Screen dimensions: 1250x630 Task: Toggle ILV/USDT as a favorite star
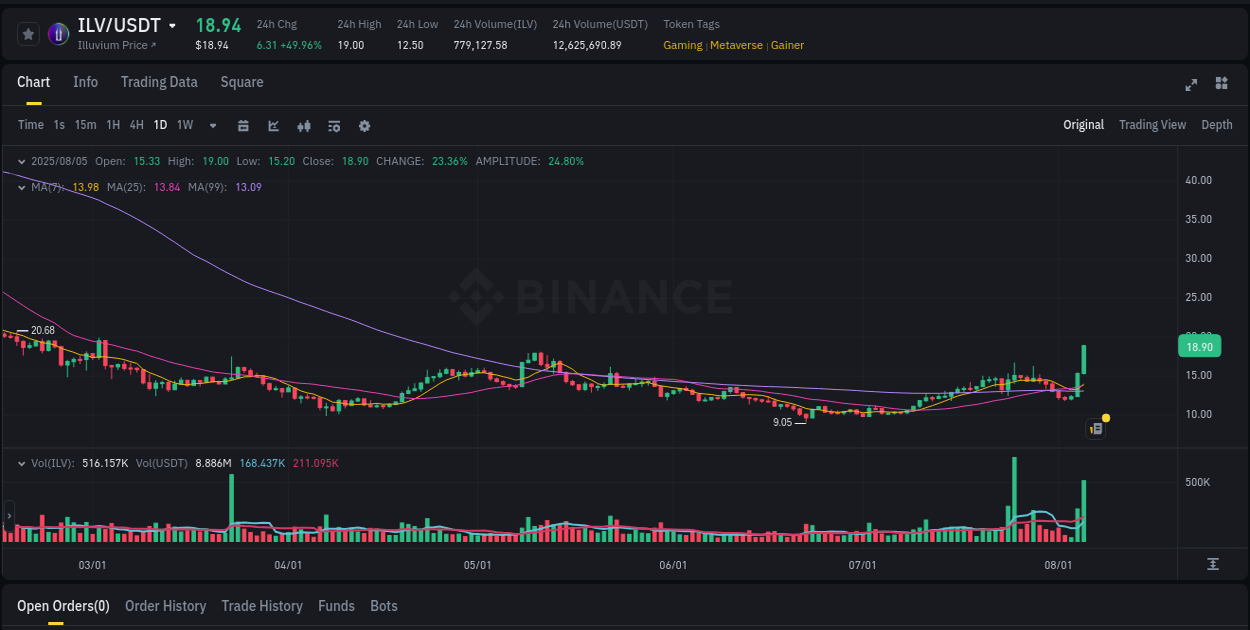click(28, 33)
